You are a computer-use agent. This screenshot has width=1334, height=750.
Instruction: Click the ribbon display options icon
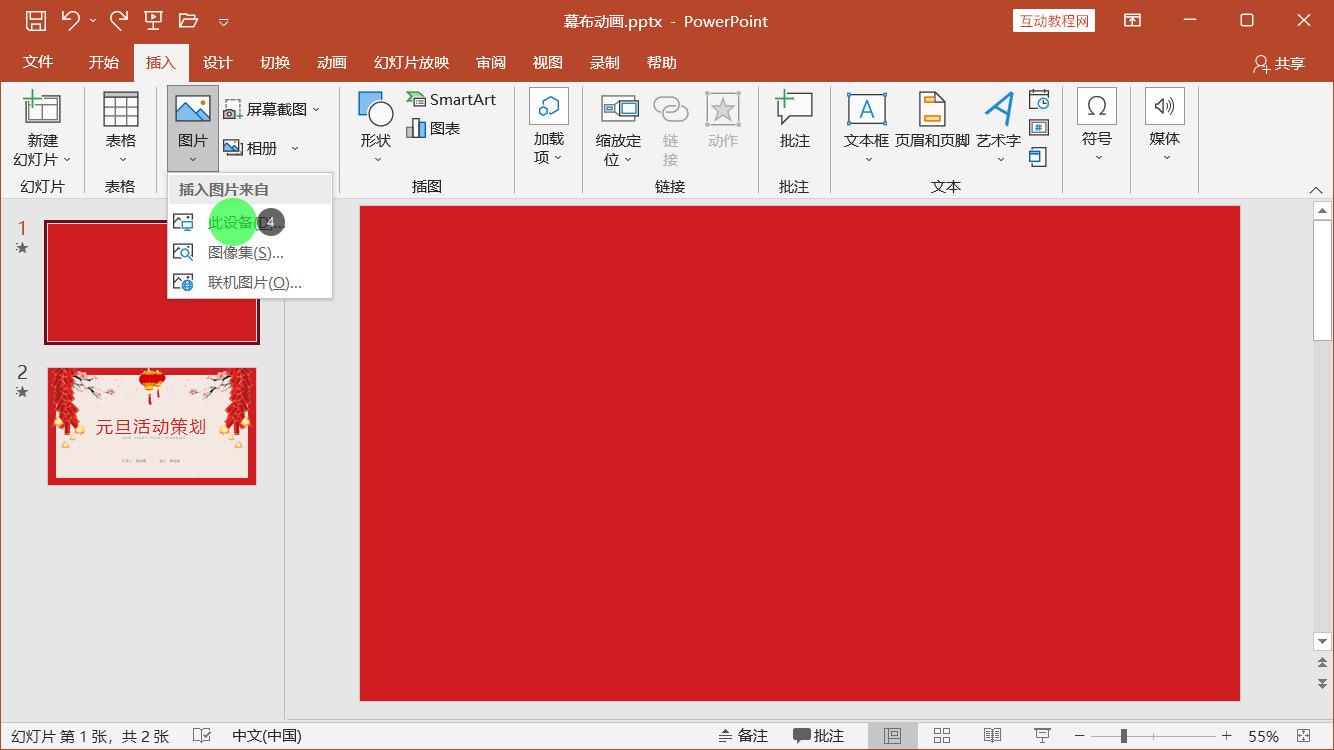[1132, 20]
